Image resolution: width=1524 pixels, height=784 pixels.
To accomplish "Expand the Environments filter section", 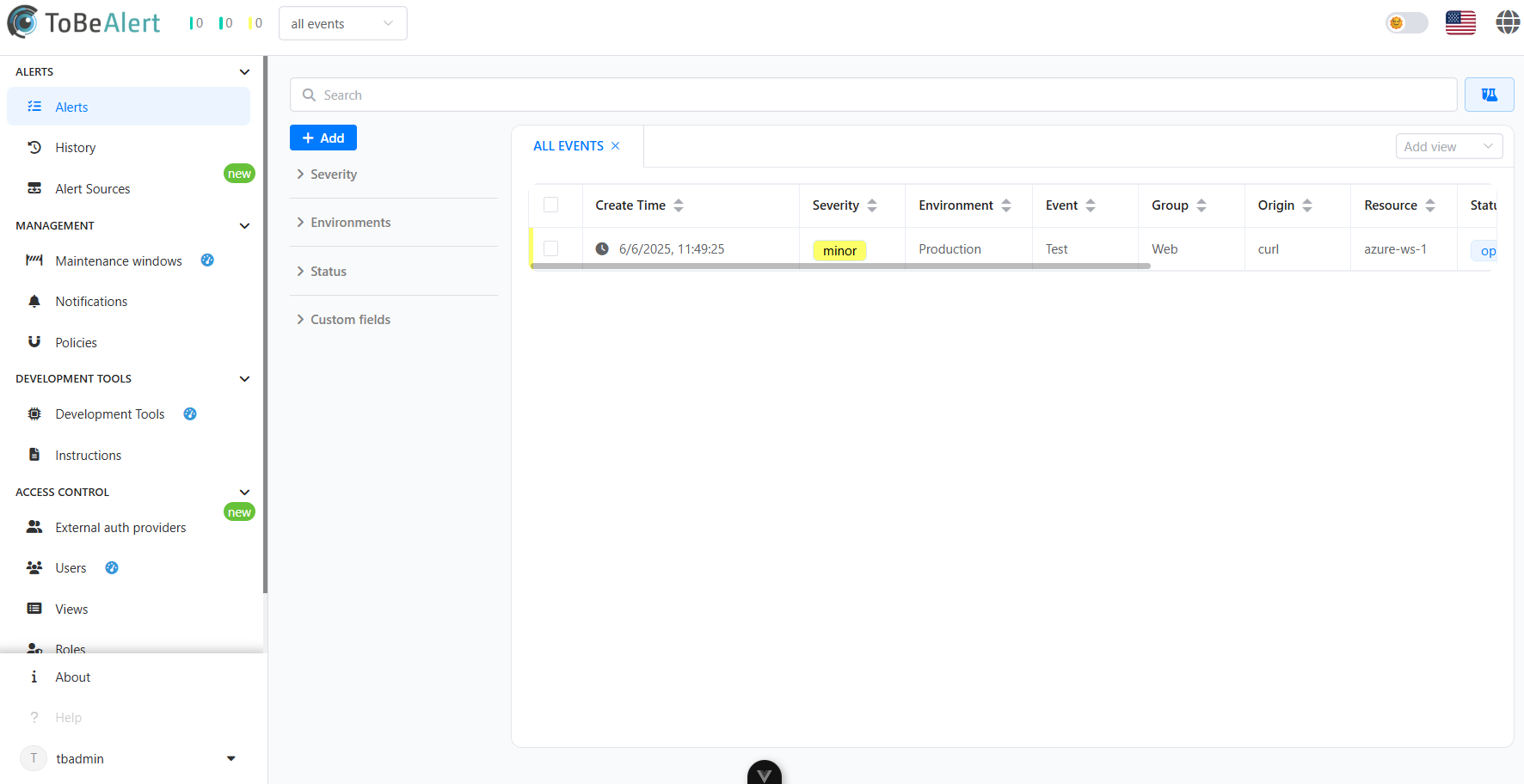I will tap(394, 223).
